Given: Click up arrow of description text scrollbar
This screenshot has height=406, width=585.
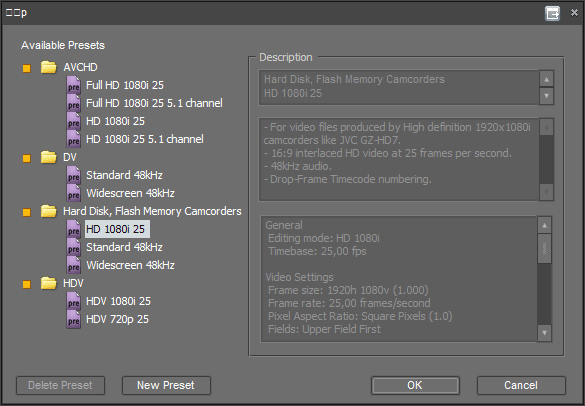Looking at the screenshot, I should tap(547, 128).
